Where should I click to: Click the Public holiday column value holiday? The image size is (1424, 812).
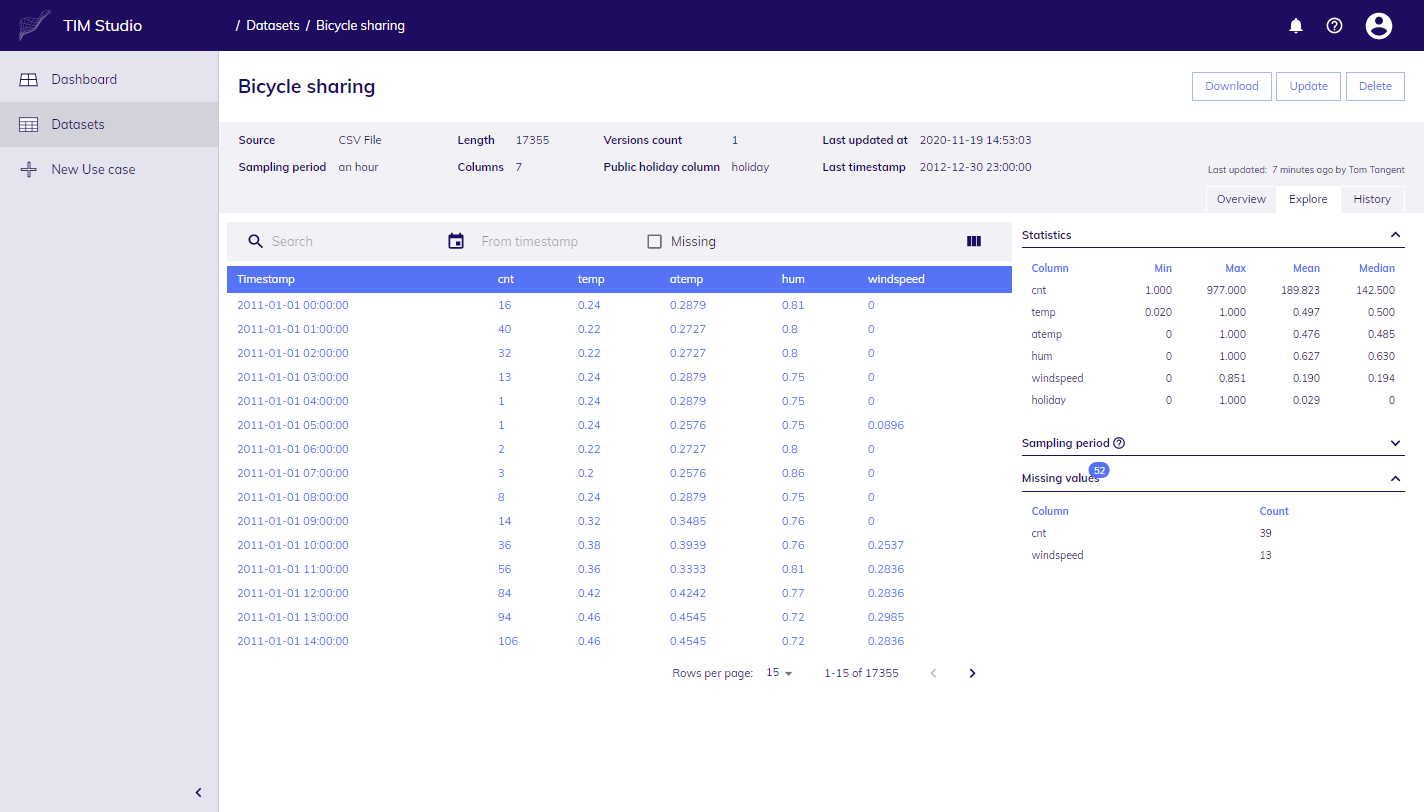click(750, 167)
